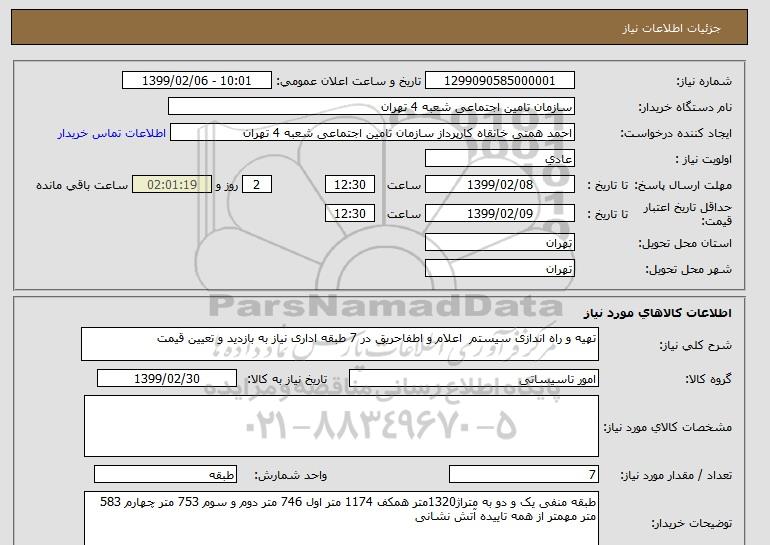770x545 pixels.
Task: Click the مهلت ارسال پاسخ label
Action: 683,185
